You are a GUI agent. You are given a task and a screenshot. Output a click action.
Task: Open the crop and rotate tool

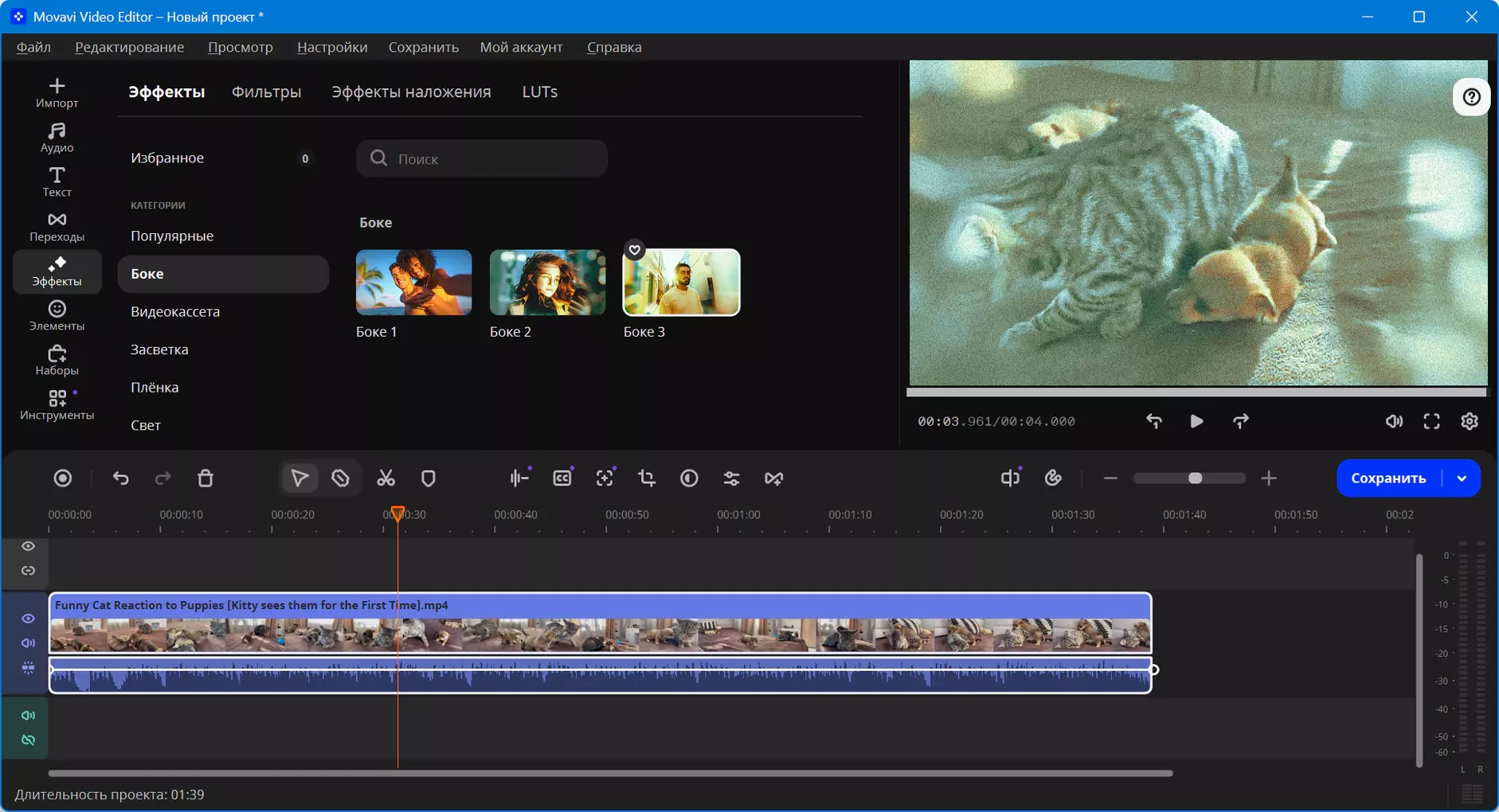pyautogui.click(x=647, y=478)
